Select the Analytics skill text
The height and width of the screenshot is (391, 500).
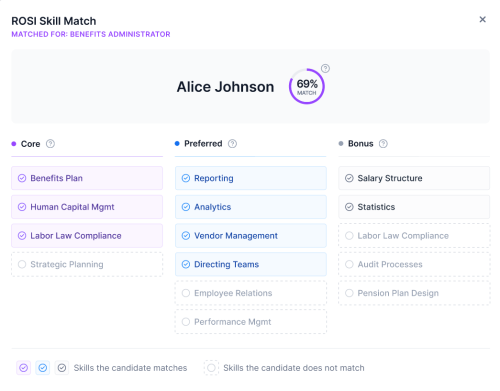coord(213,207)
